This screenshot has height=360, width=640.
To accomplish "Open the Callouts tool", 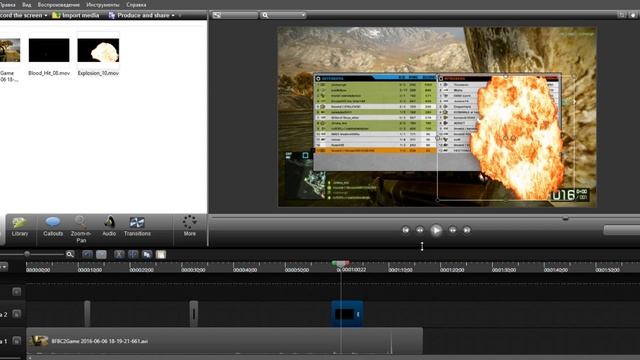I will [53, 227].
